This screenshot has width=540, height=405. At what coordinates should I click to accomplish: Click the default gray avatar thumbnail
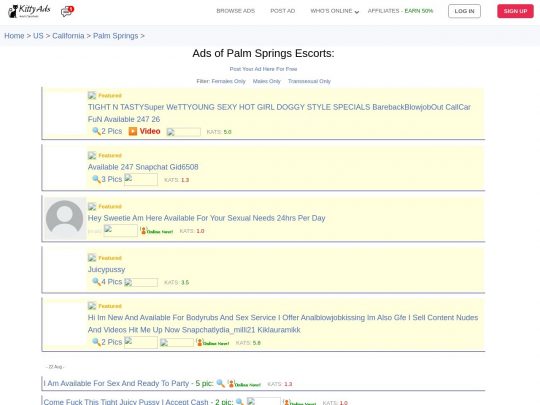click(x=65, y=218)
